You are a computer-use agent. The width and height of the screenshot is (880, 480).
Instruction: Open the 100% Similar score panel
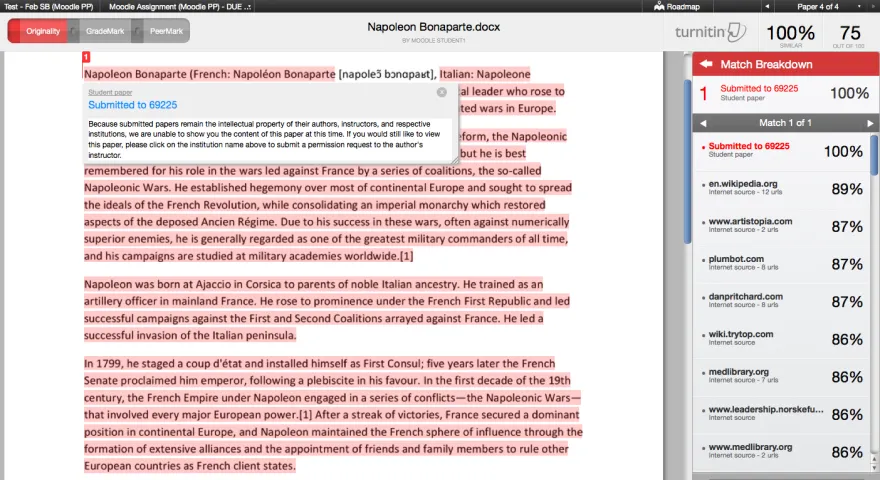click(790, 35)
